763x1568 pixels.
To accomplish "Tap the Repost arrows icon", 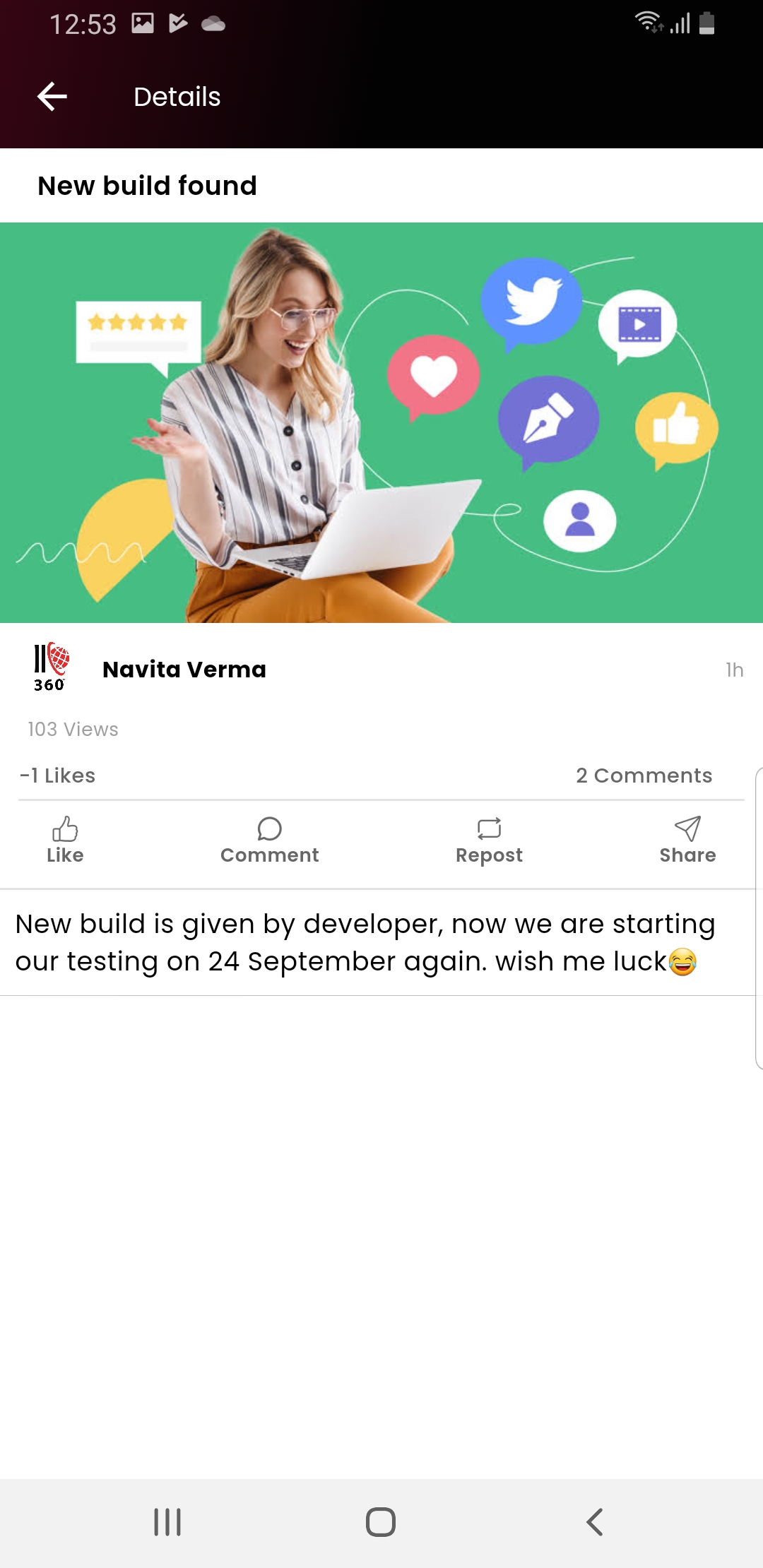I will coord(489,828).
